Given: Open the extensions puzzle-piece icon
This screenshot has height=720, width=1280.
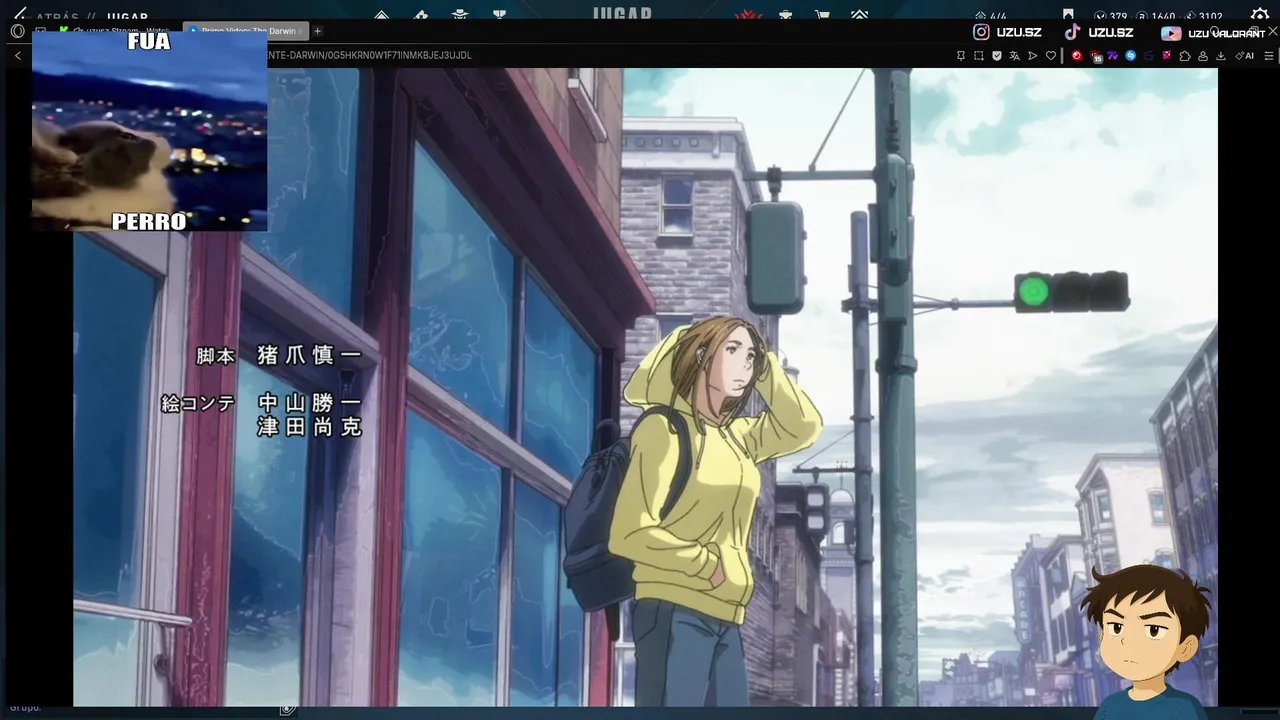Looking at the screenshot, I should (1185, 56).
